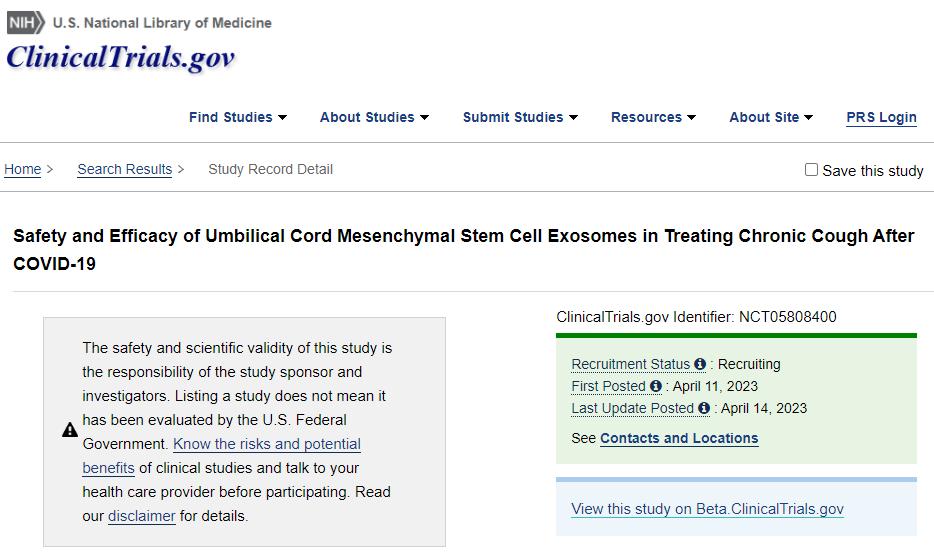Click the warning triangle icon

(70, 430)
